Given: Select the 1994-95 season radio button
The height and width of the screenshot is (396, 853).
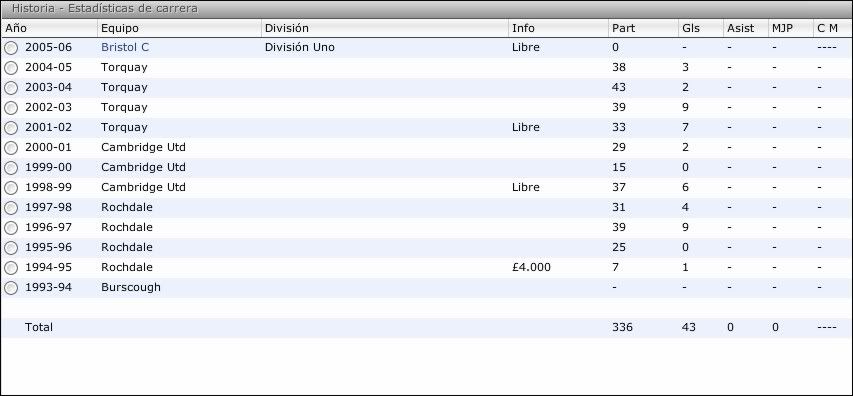Looking at the screenshot, I should point(11,268).
